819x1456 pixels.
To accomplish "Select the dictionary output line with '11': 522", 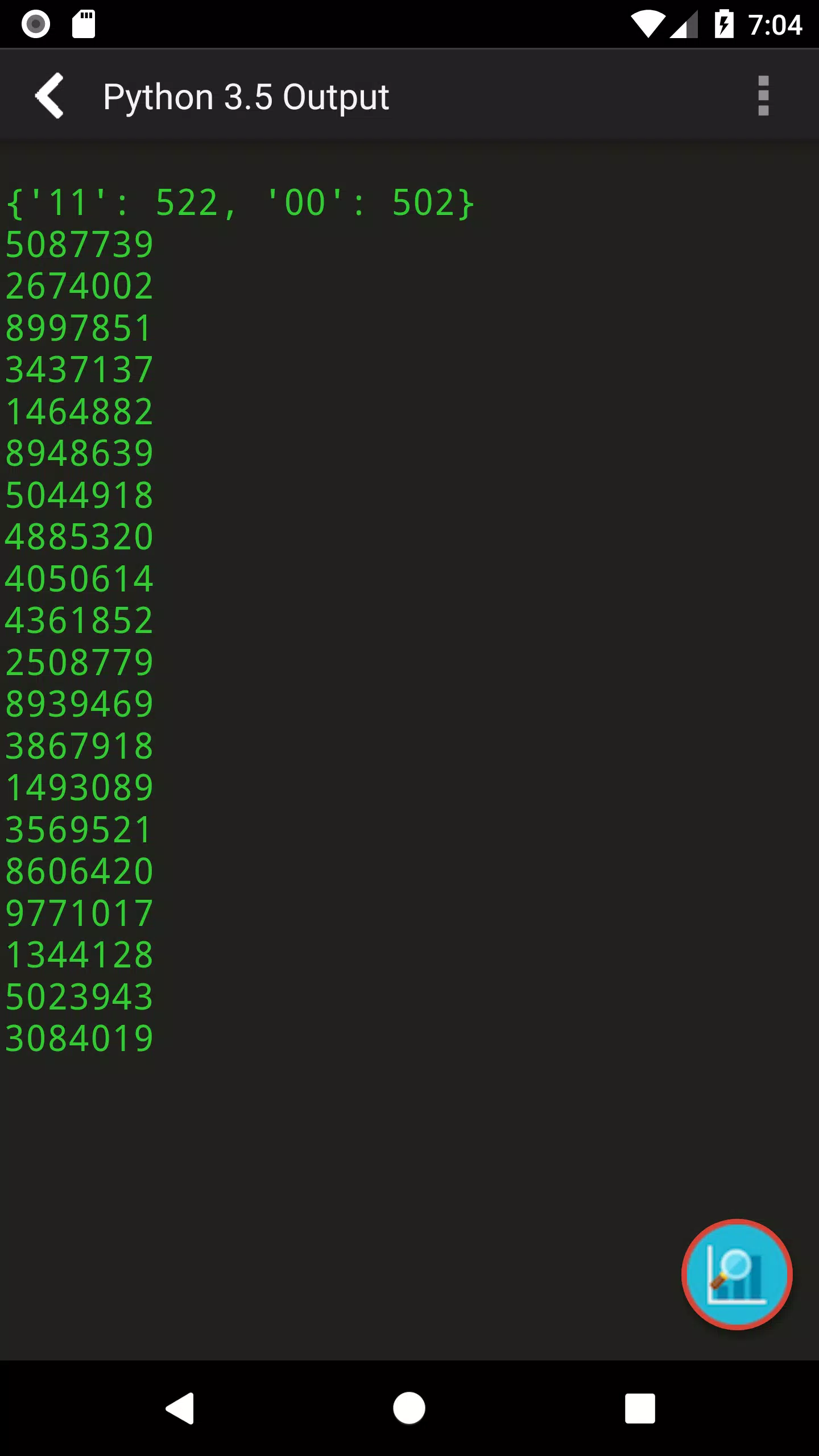I will (240, 203).
